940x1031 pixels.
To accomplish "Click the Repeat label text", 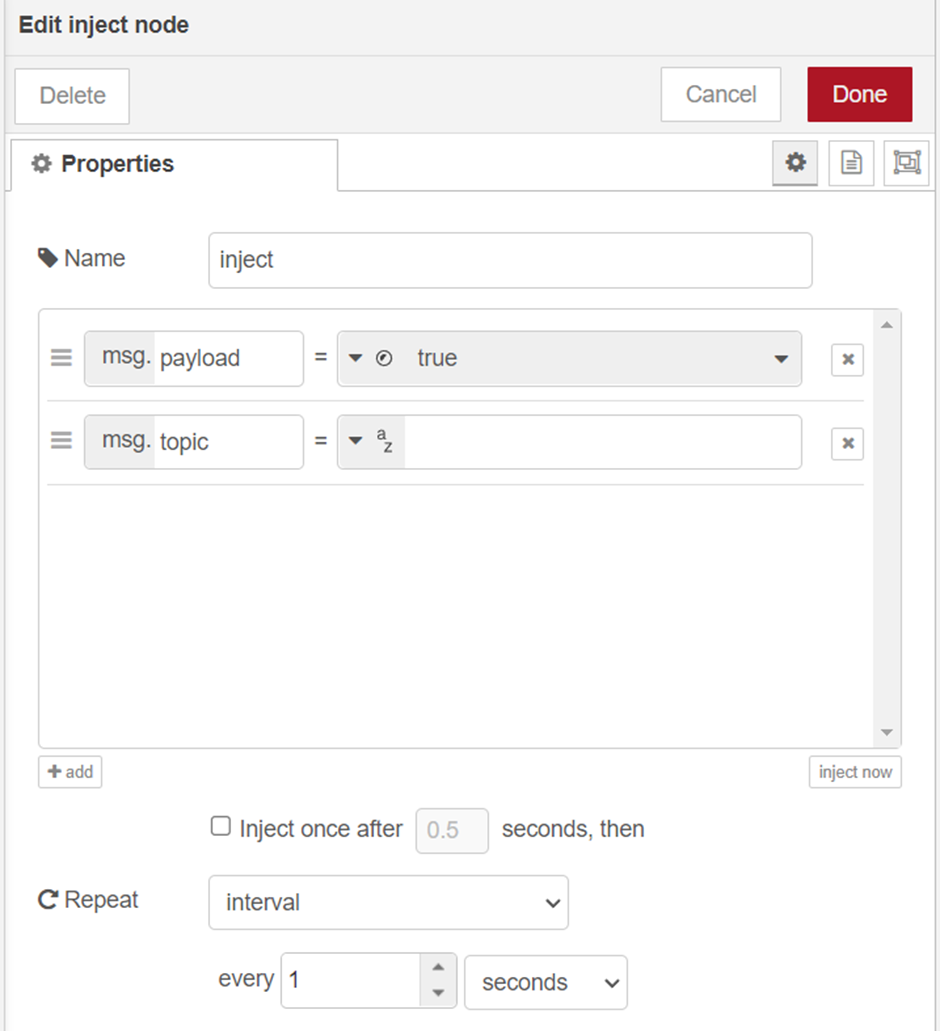I will (x=101, y=899).
